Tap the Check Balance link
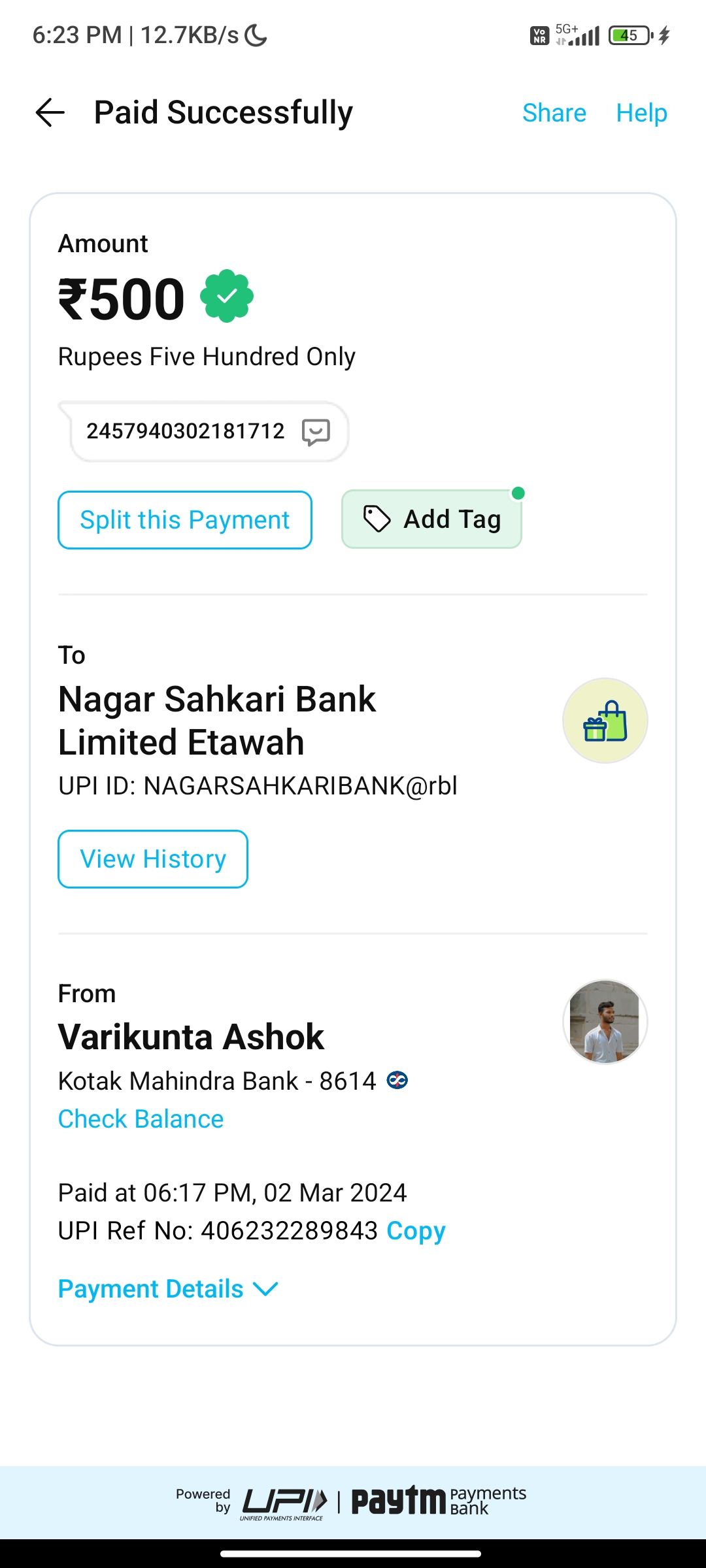Screen dimensions: 706x1568 click(141, 1119)
